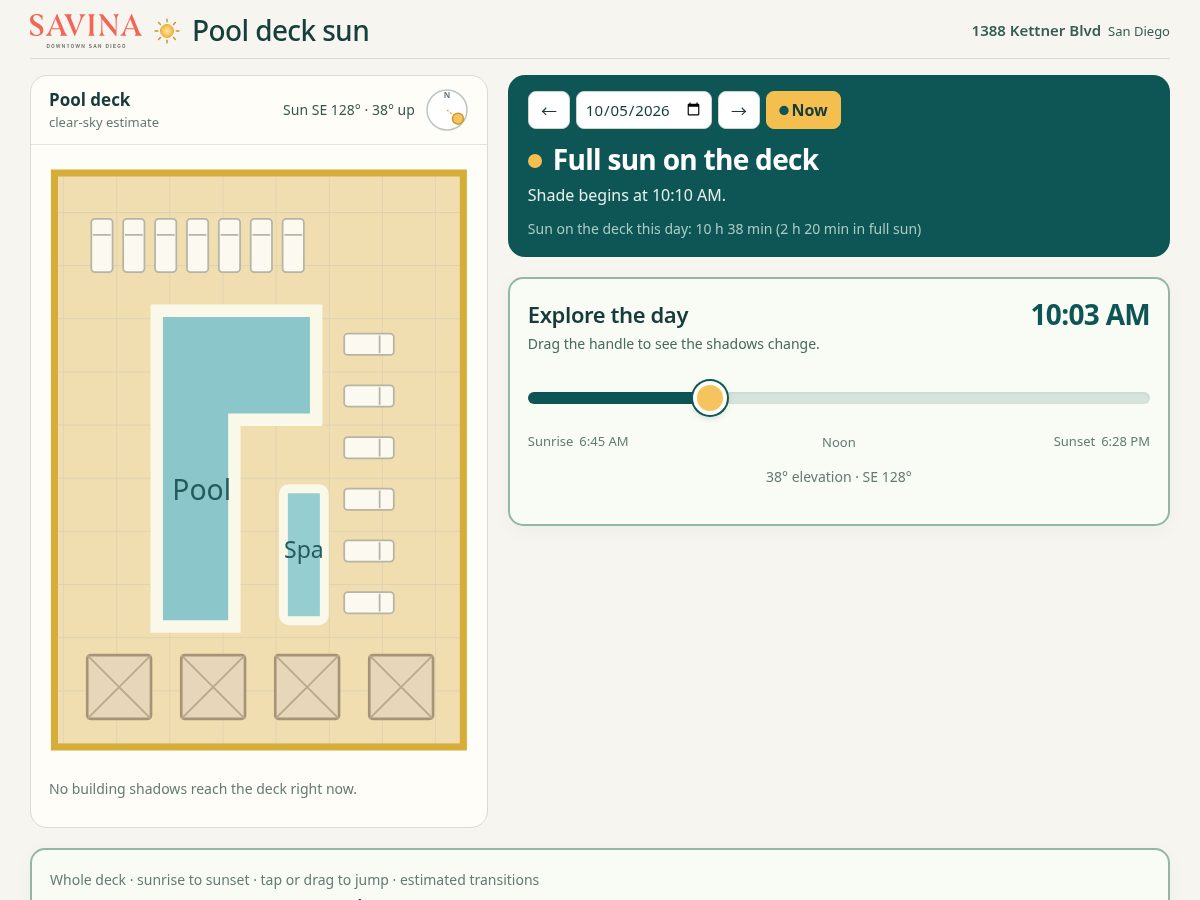The width and height of the screenshot is (1200, 900).
Task: Click the time slider handle
Action: point(710,398)
